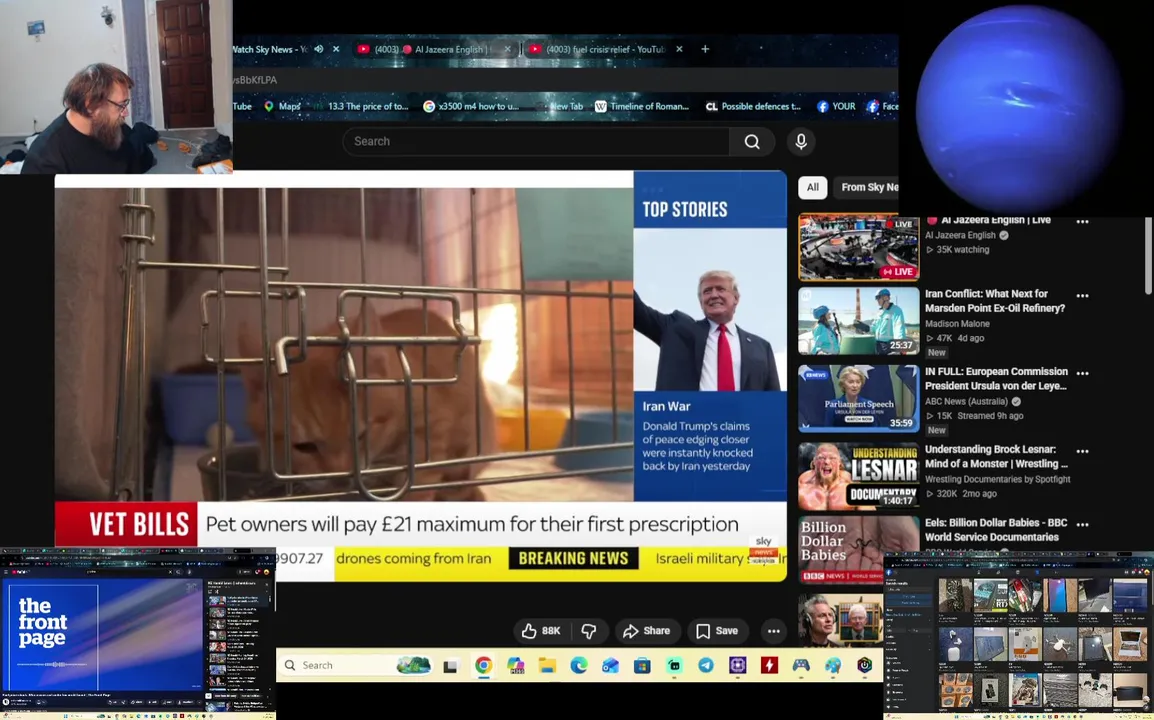Dislike the Sky News video
The image size is (1154, 720).
tap(589, 631)
